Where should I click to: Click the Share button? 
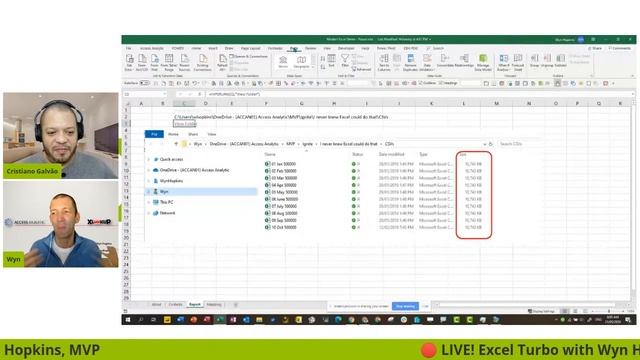(596, 48)
